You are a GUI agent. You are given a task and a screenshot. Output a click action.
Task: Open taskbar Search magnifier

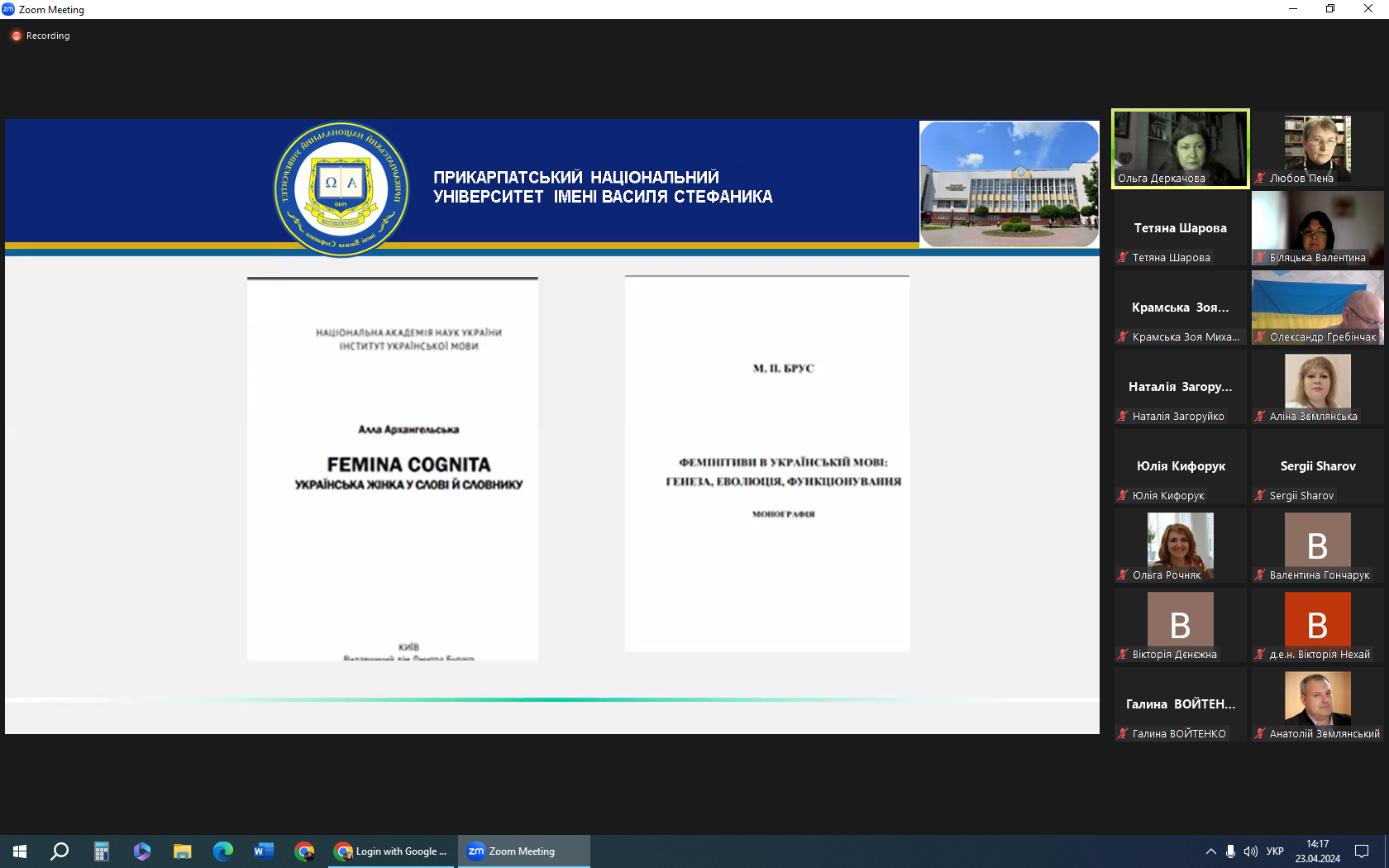point(60,851)
